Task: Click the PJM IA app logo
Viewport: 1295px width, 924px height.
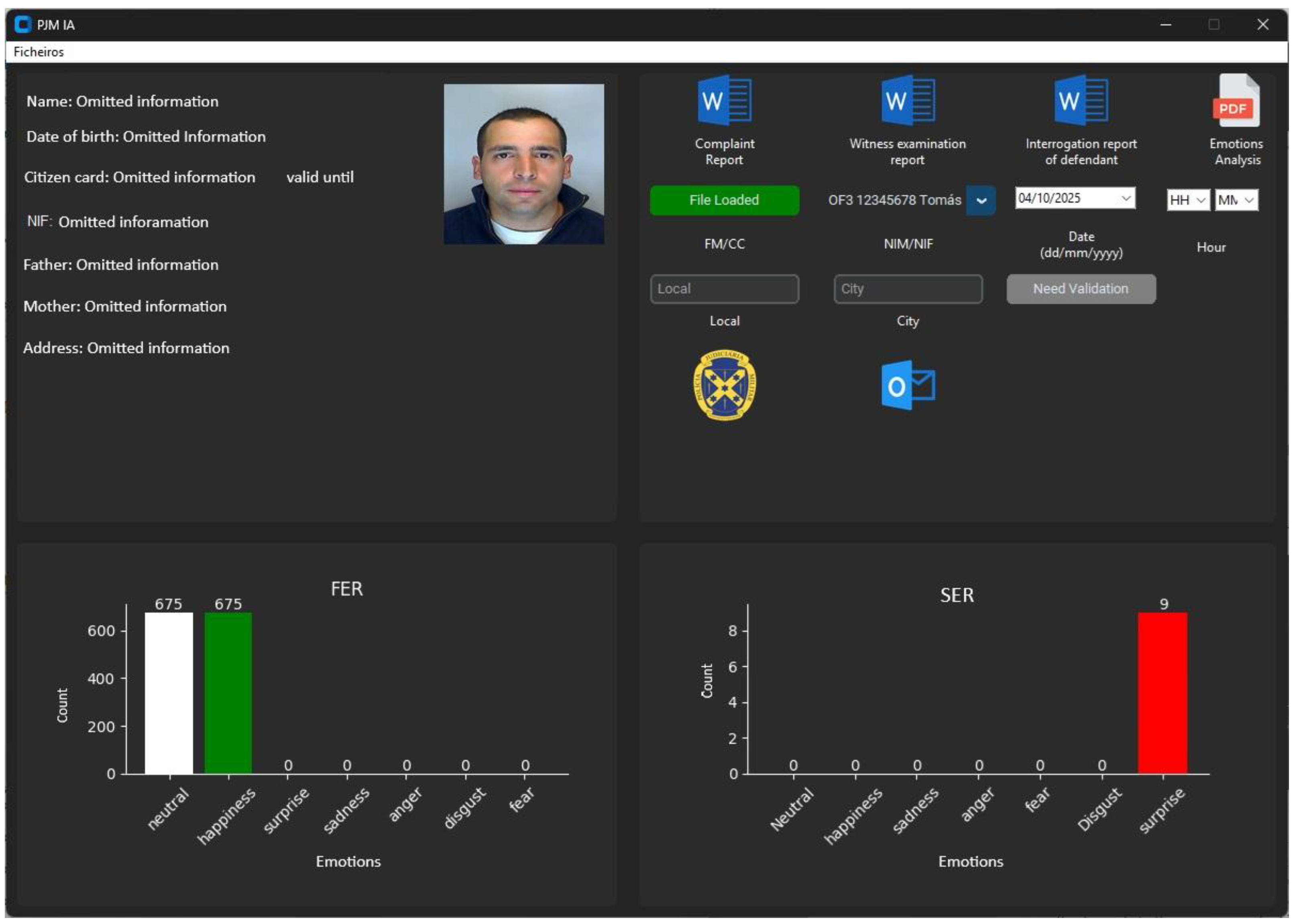Action: pyautogui.click(x=23, y=24)
